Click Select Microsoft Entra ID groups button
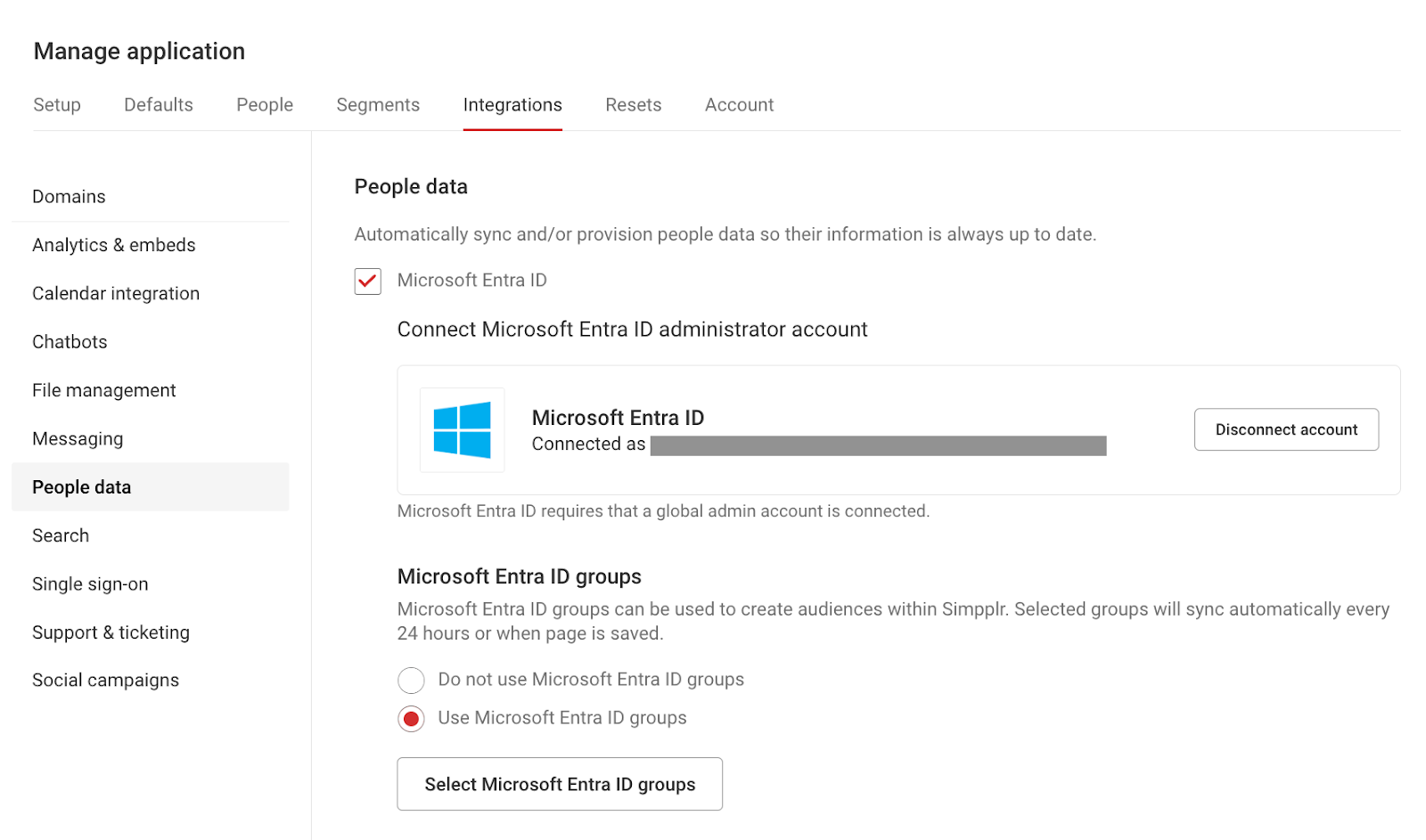The image size is (1426, 840). tap(560, 784)
